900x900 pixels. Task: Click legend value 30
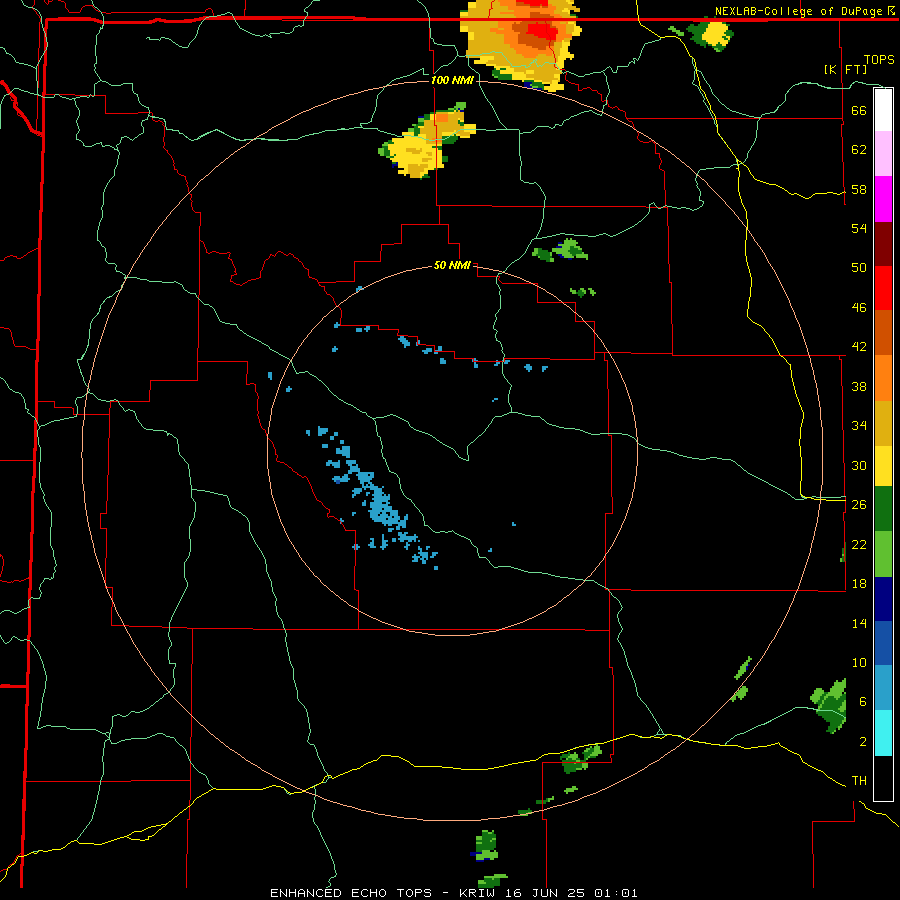click(859, 465)
